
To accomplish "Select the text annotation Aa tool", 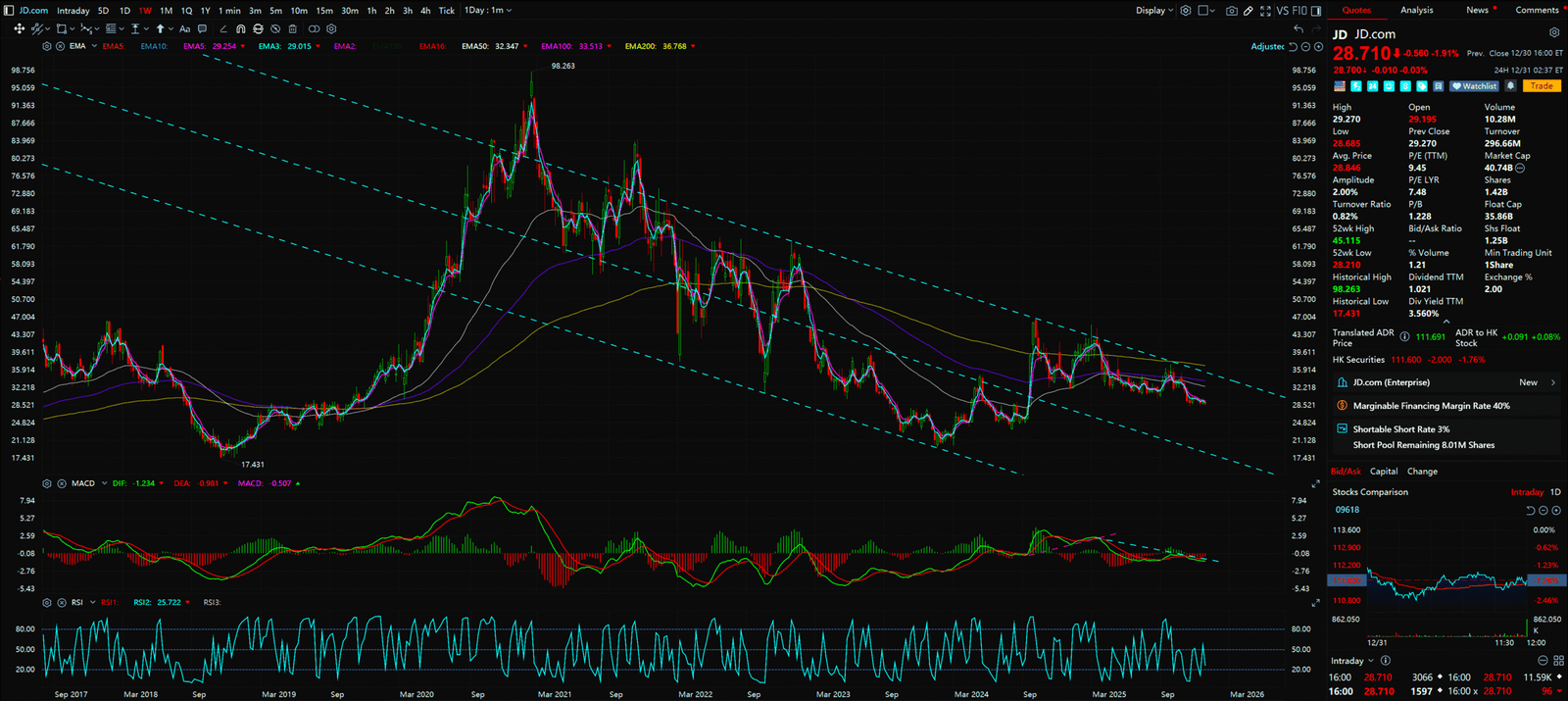I will [x=184, y=29].
